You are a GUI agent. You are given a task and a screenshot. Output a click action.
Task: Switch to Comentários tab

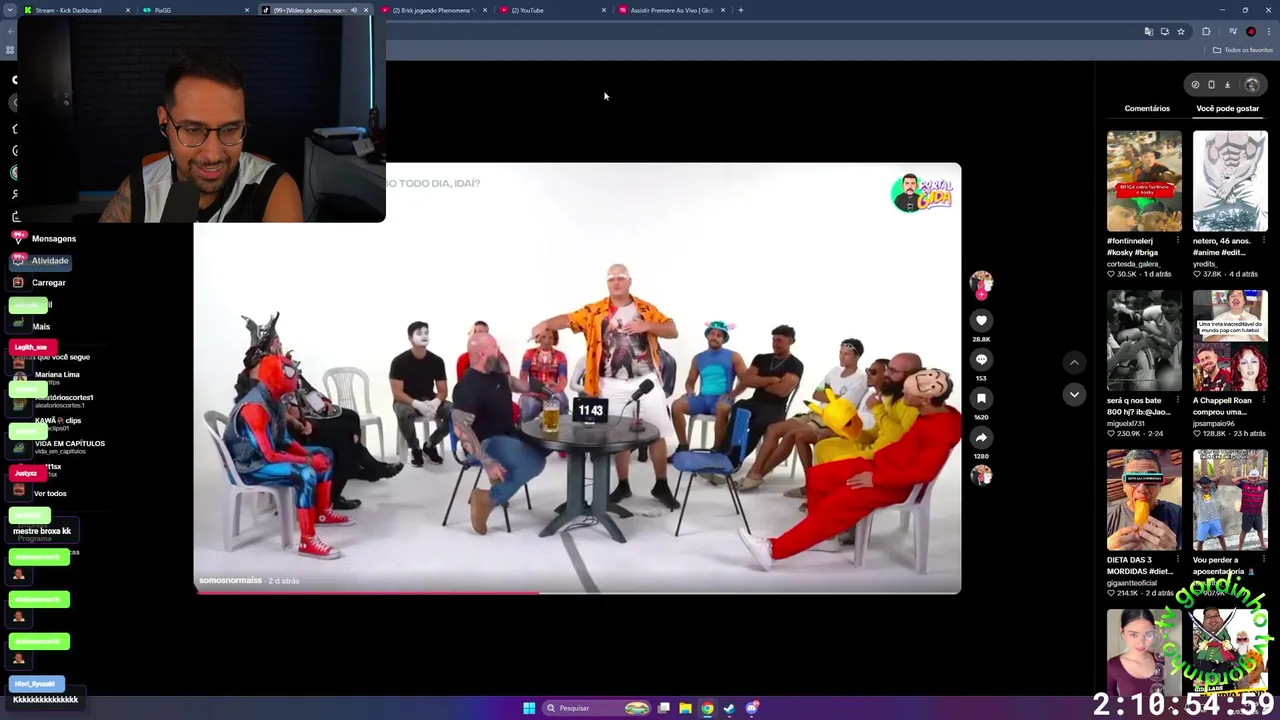[x=1147, y=108]
